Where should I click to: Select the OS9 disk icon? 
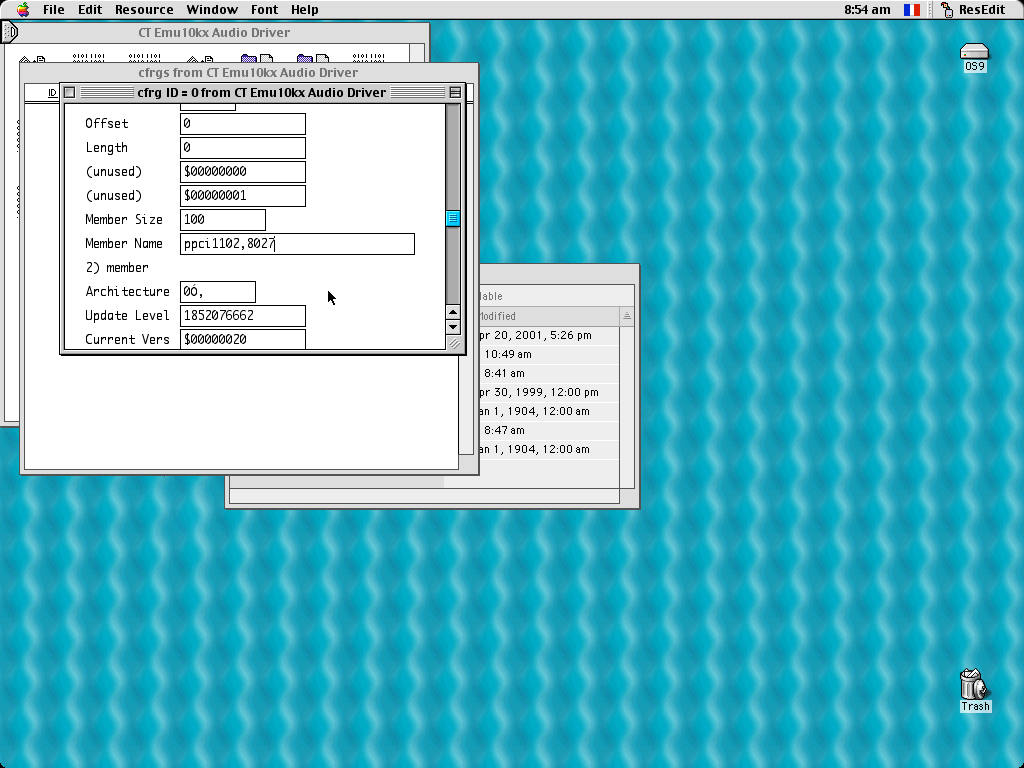pyautogui.click(x=974, y=57)
